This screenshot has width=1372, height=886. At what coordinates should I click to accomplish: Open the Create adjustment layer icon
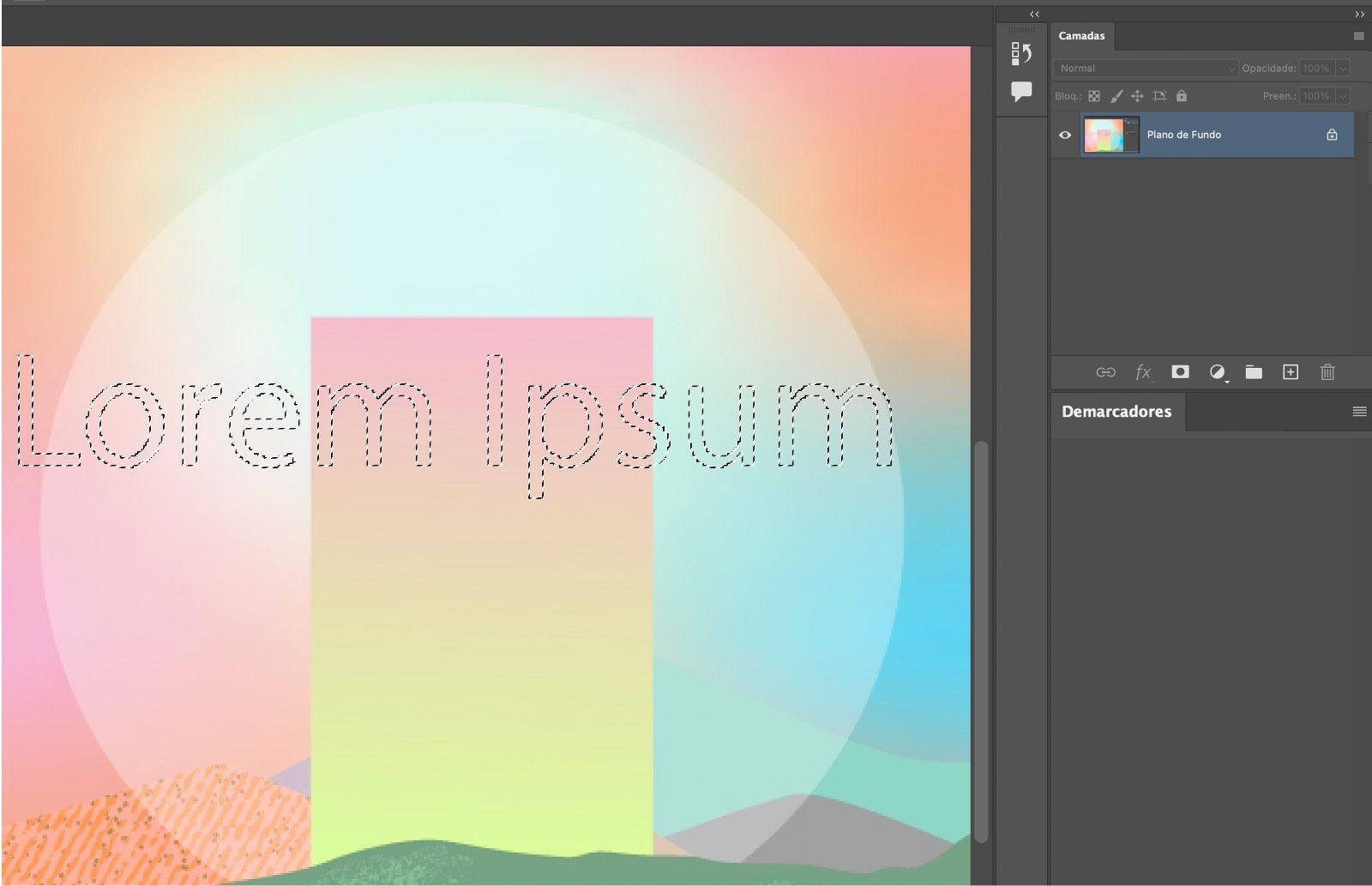[1218, 372]
